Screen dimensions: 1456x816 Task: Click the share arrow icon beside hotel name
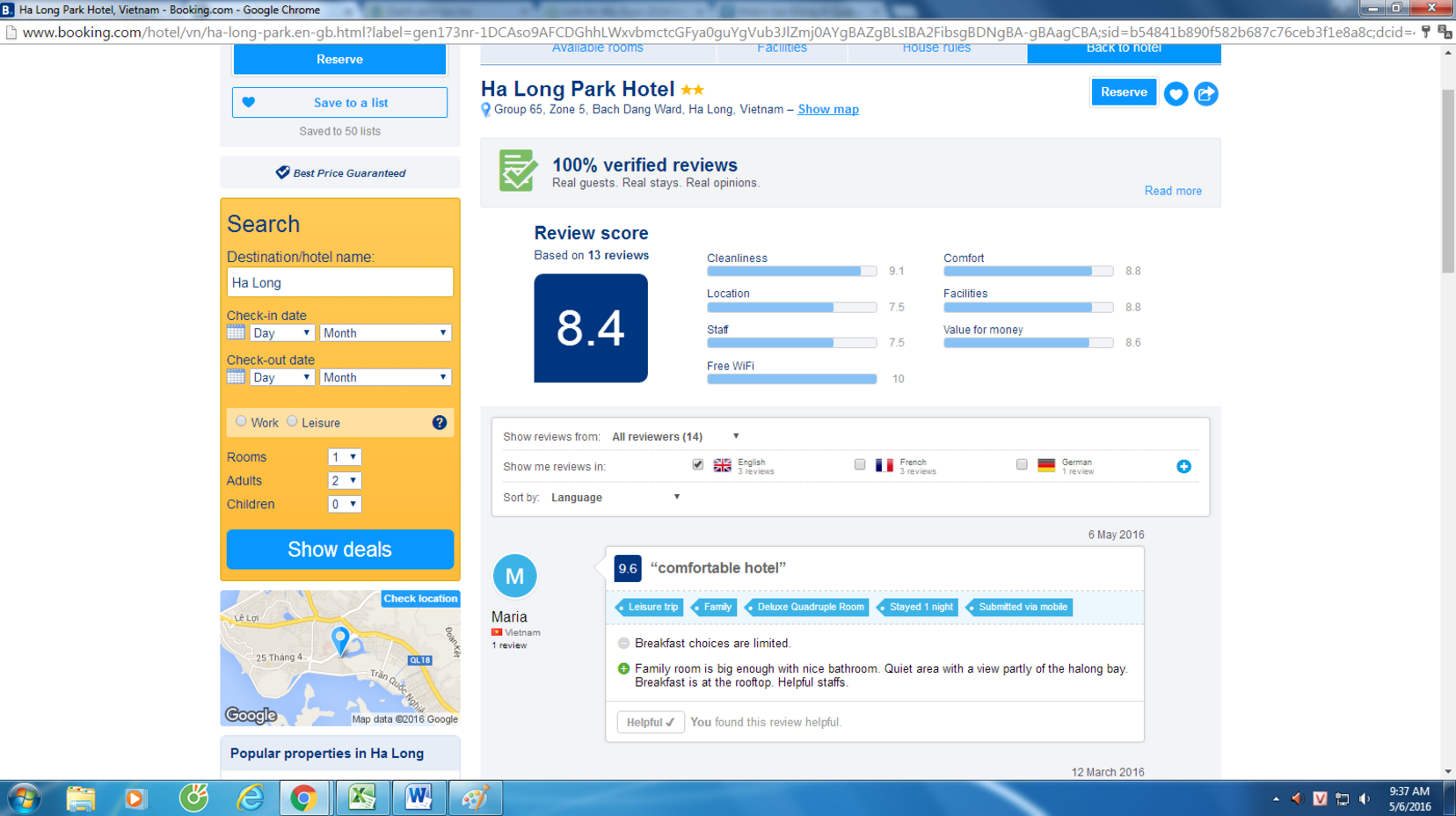pos(1206,93)
